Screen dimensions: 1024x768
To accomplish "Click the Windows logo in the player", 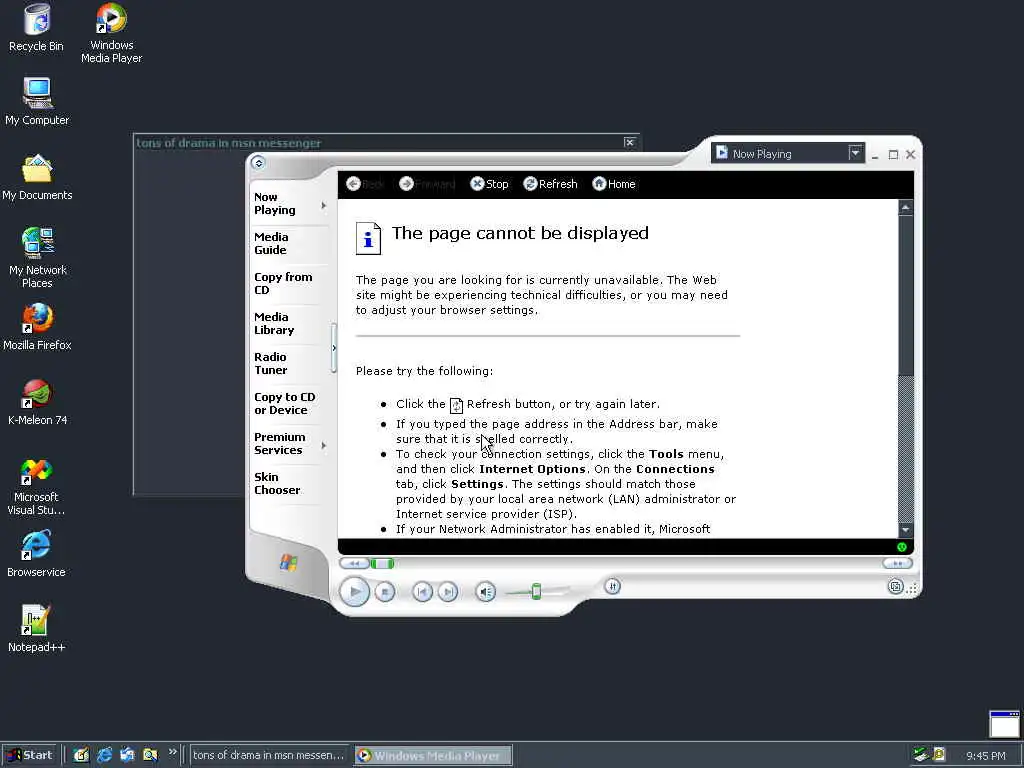I will click(289, 562).
